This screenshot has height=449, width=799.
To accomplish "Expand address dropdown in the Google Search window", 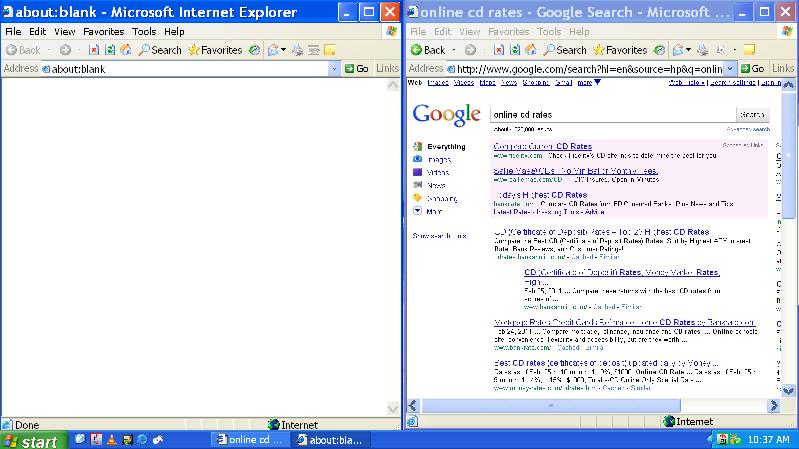I will [730, 69].
